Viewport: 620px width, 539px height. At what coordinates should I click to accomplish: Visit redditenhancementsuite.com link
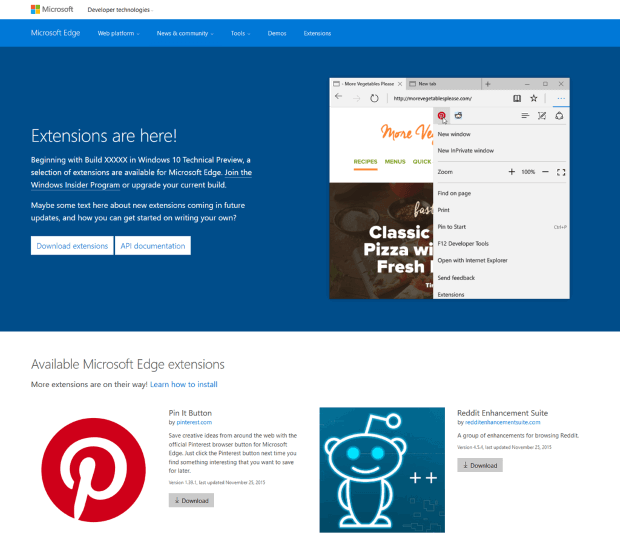(x=502, y=422)
